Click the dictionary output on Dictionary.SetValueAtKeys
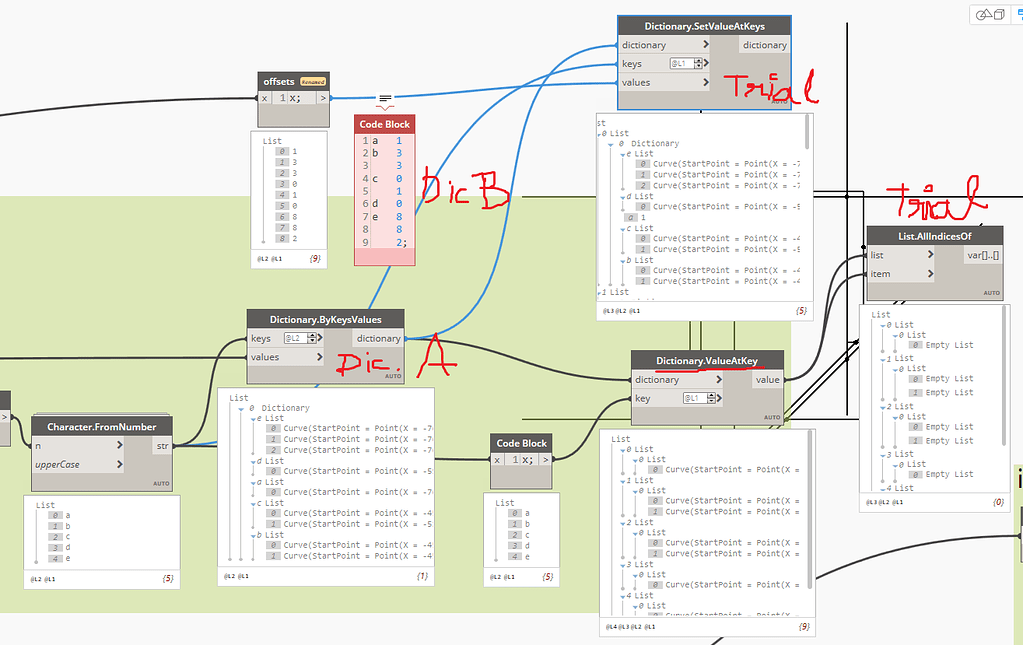1023x645 pixels. (764, 44)
